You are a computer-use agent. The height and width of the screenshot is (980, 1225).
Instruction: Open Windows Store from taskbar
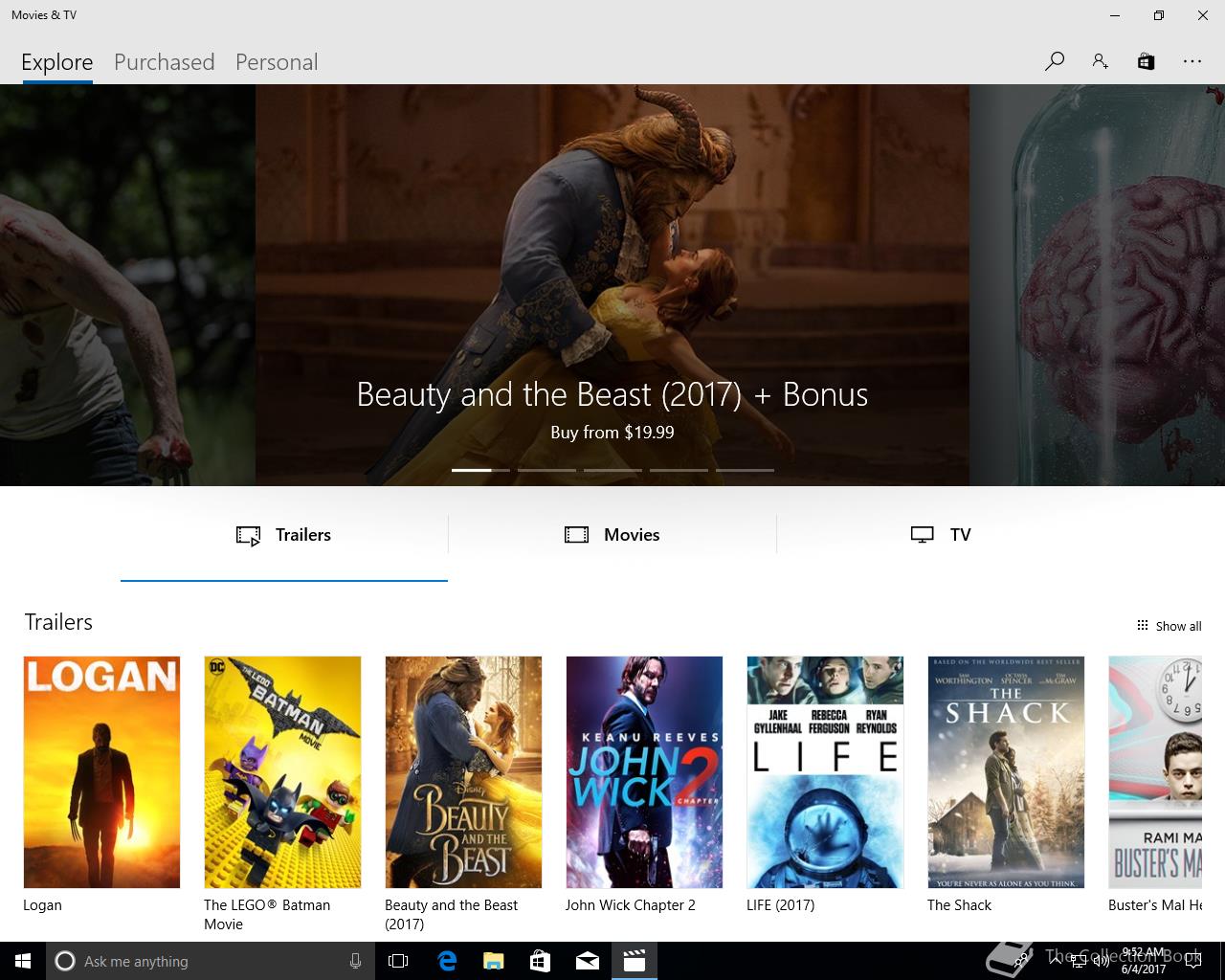(x=540, y=961)
